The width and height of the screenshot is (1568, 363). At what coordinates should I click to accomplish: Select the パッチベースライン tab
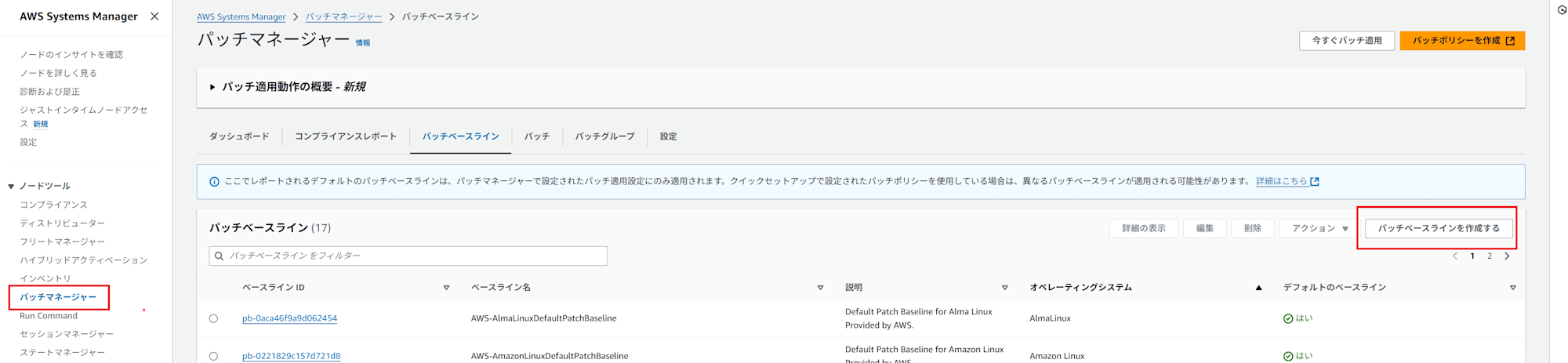[x=460, y=136]
